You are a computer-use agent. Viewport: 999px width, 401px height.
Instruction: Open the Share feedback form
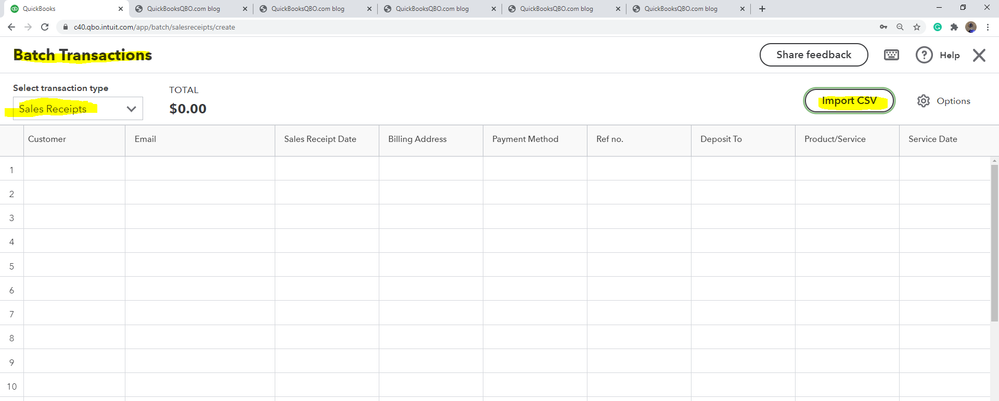814,55
